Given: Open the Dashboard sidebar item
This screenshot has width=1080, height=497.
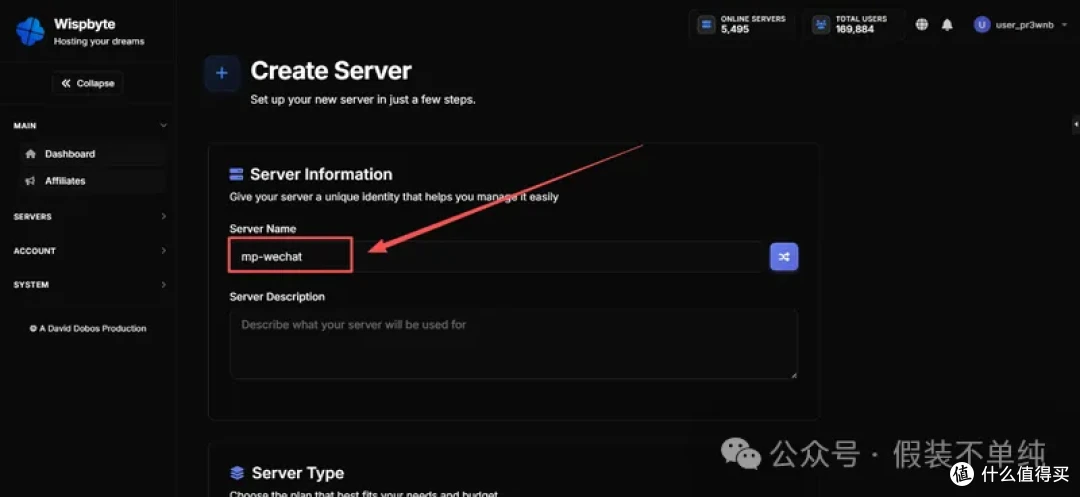Looking at the screenshot, I should pyautogui.click(x=90, y=154).
